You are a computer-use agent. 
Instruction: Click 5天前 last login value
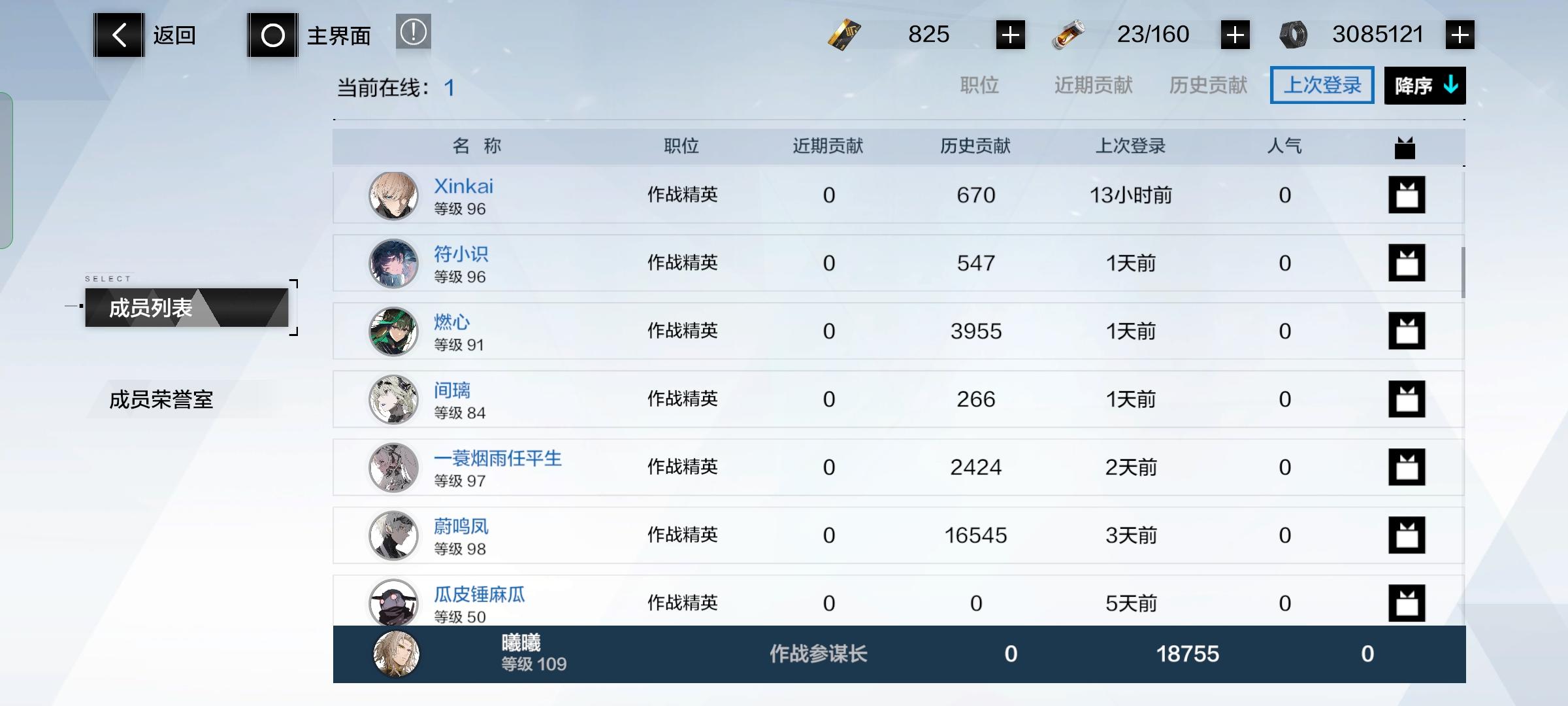click(x=1131, y=603)
